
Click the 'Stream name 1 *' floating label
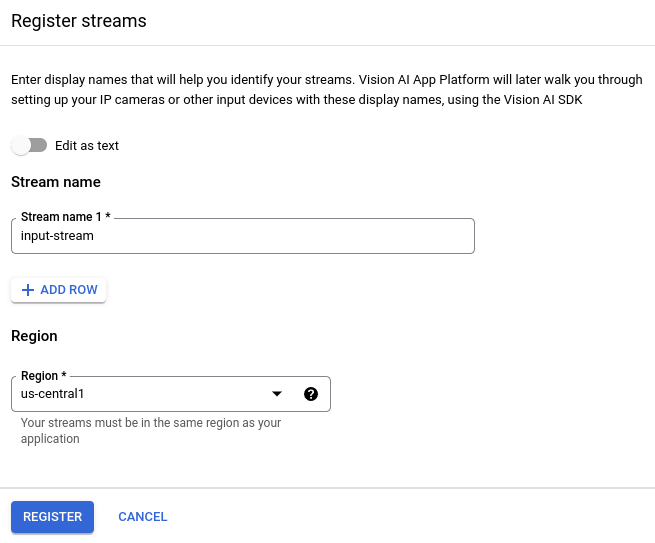coord(65,217)
